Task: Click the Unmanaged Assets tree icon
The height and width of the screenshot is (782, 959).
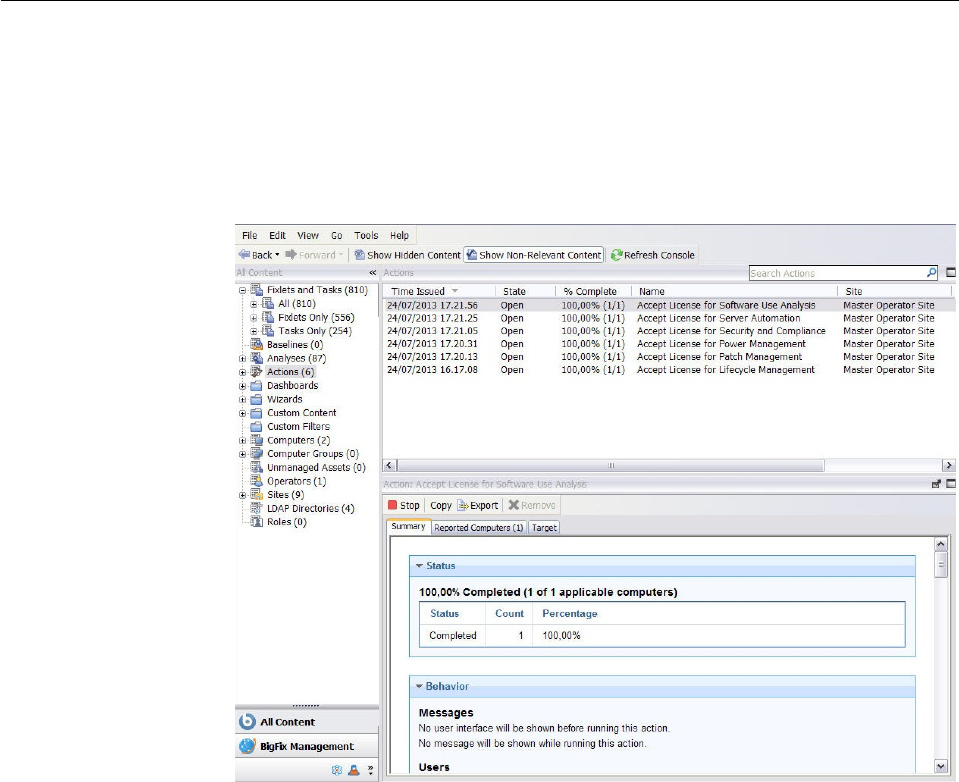Action: [x=257, y=467]
